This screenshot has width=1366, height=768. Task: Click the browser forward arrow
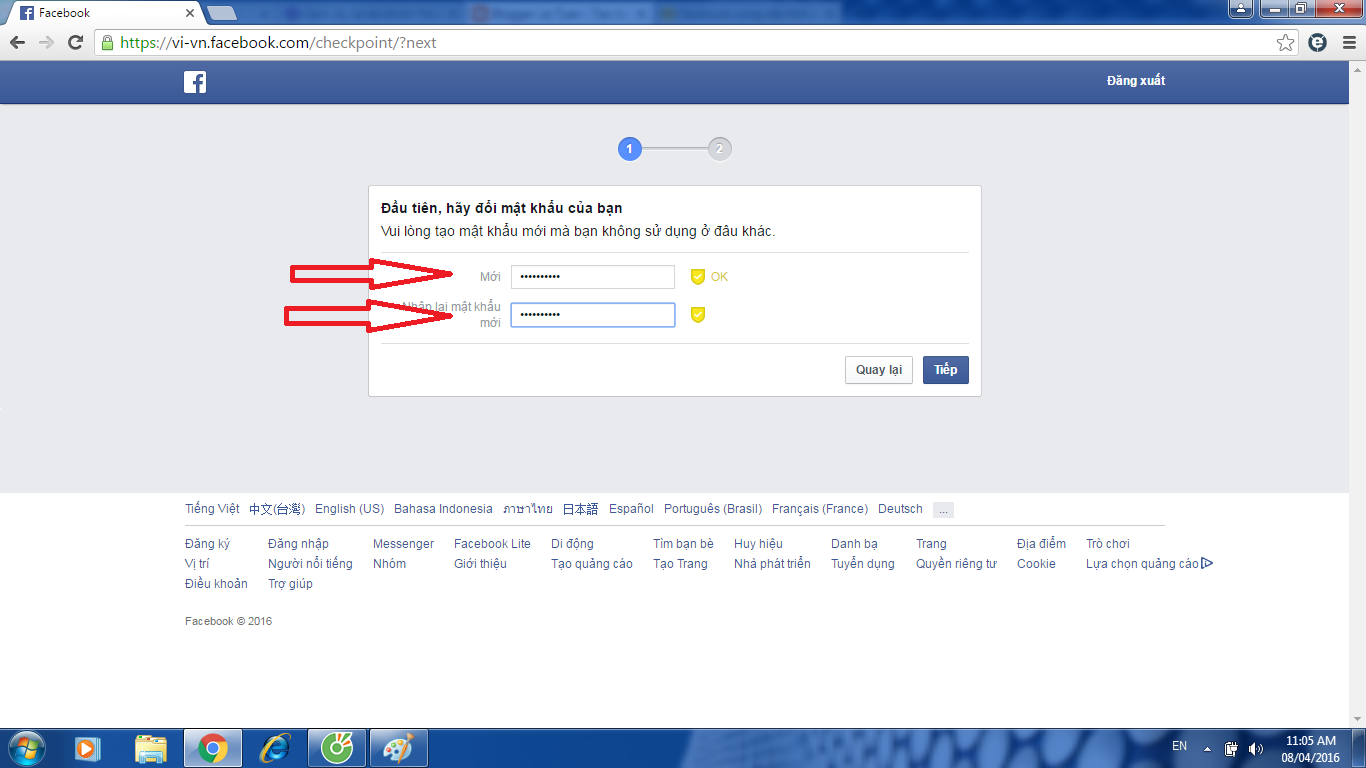pos(46,43)
